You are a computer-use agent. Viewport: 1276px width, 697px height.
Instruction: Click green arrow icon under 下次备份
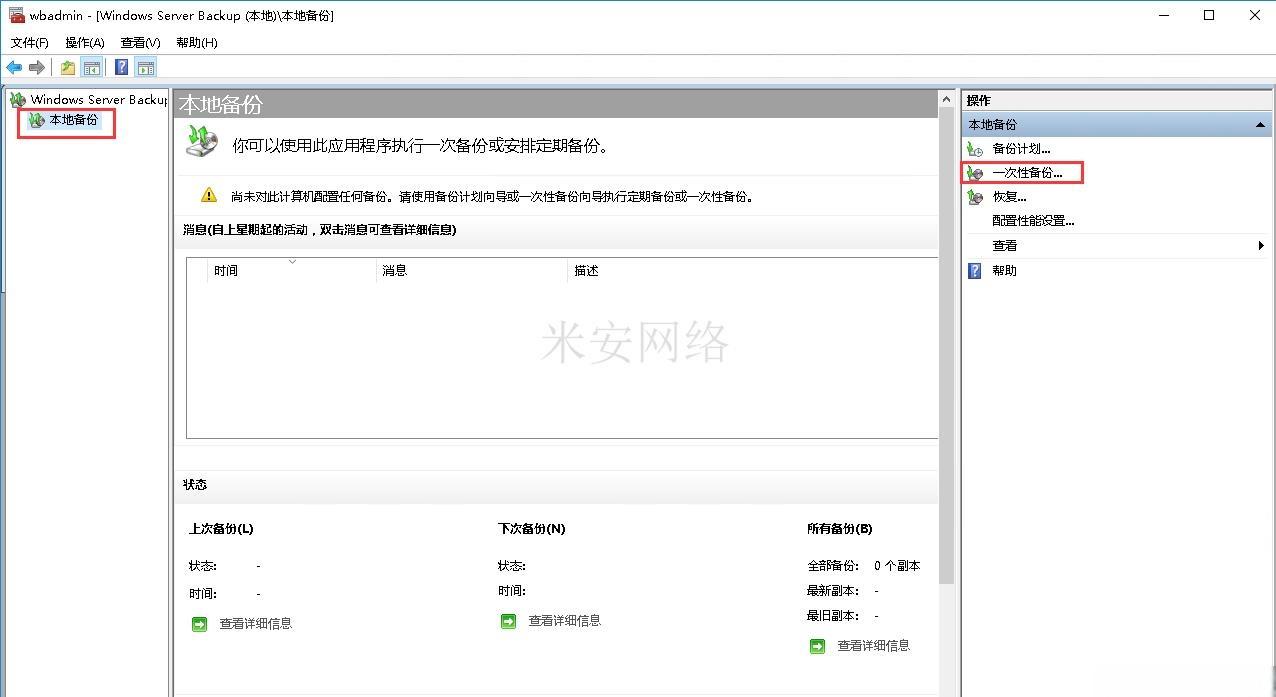[508, 621]
